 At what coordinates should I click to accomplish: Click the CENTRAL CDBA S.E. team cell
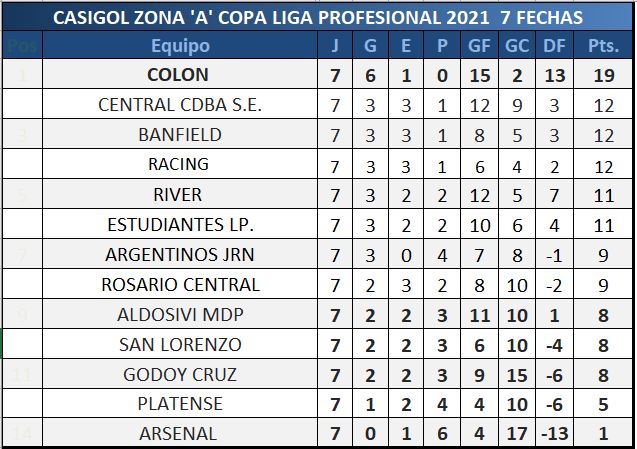click(180, 105)
